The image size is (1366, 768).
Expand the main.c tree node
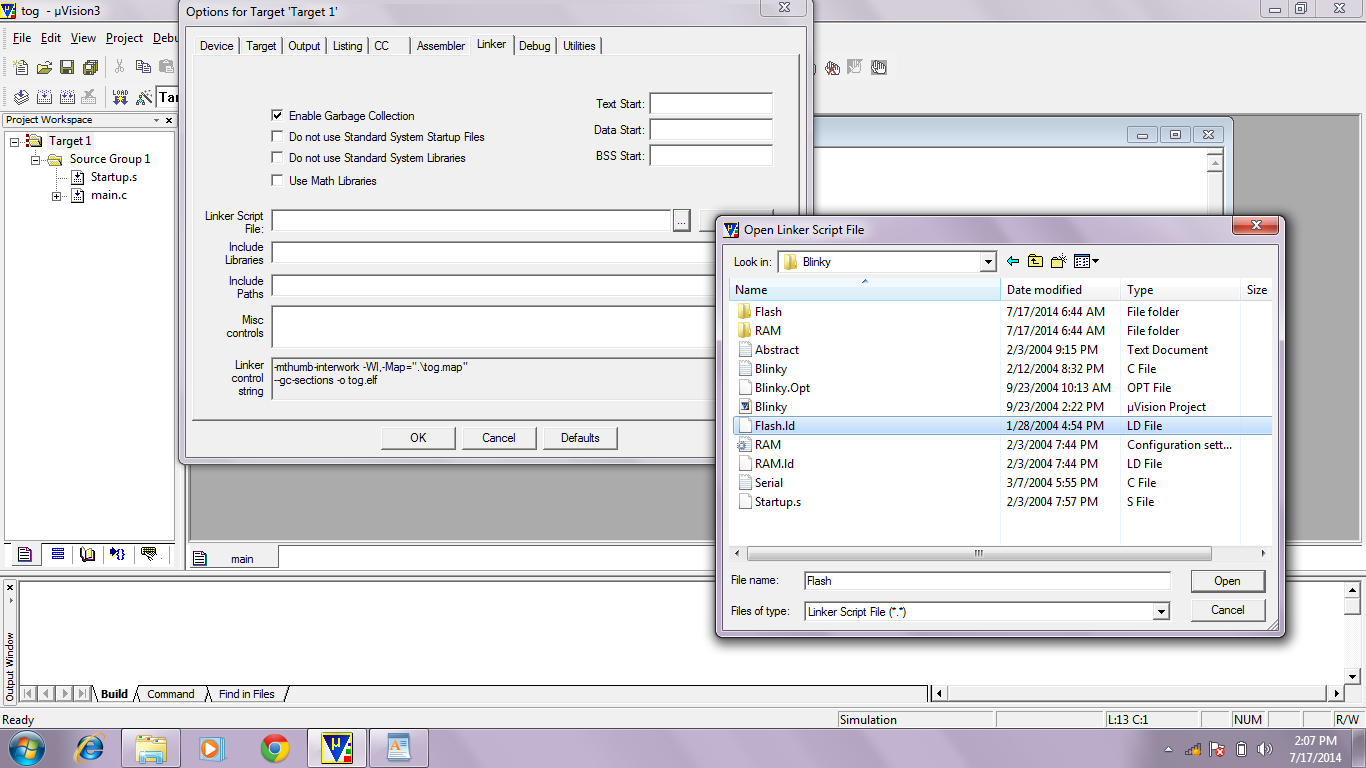[57, 196]
